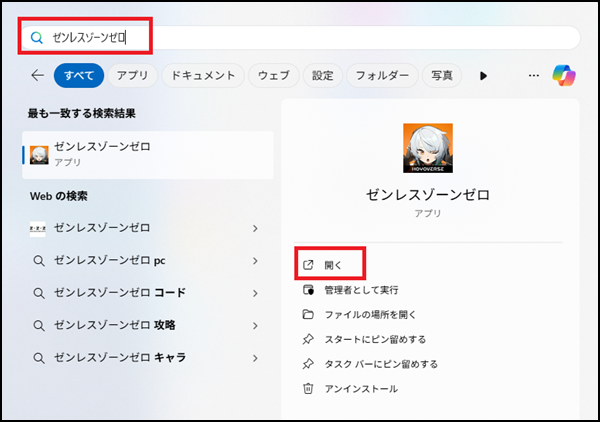The width and height of the screenshot is (600, 422).
Task: Expand the ゼンレスゾーンゼロ コード chevron
Action: pos(255,293)
